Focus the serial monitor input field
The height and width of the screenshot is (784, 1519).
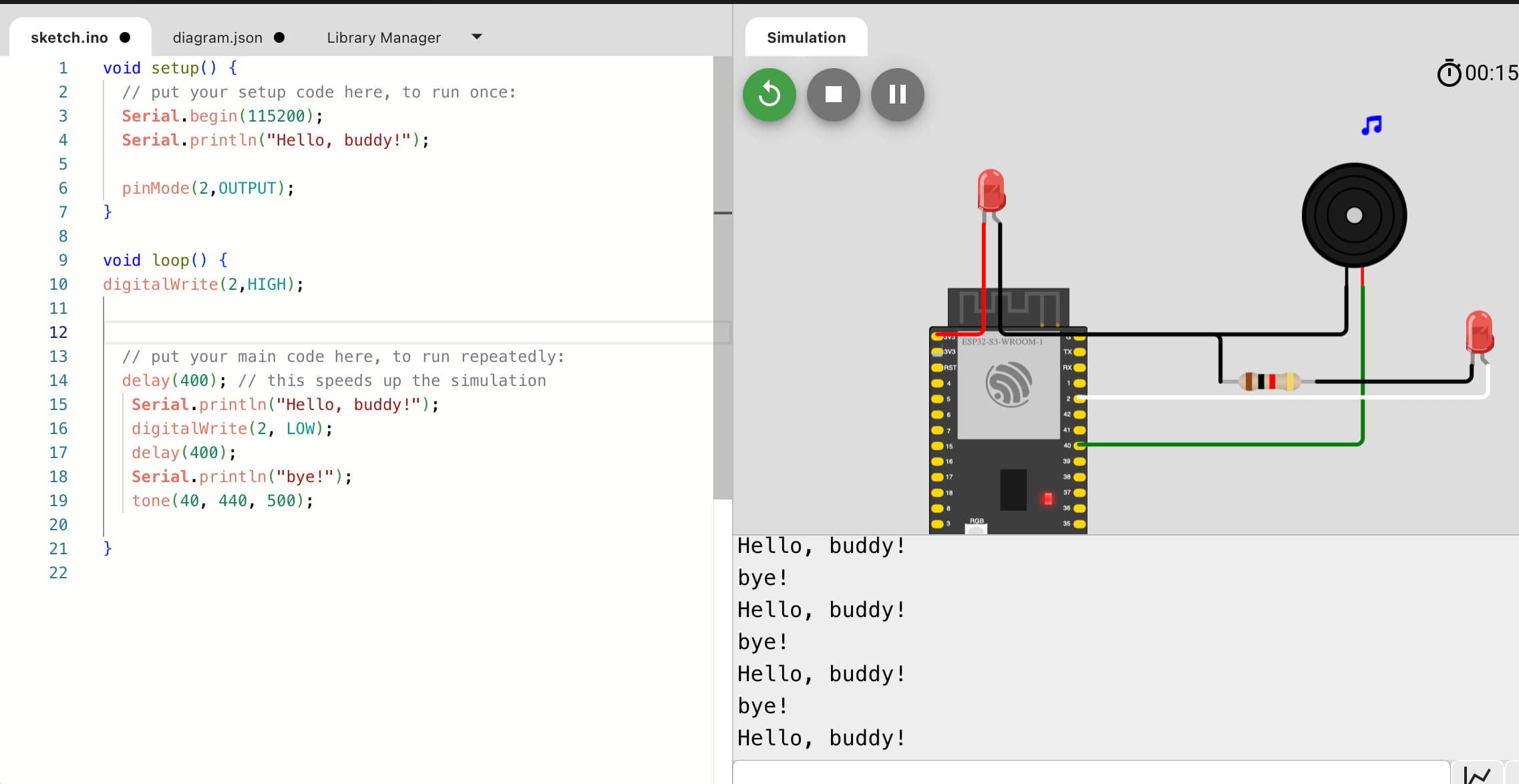click(1090, 773)
